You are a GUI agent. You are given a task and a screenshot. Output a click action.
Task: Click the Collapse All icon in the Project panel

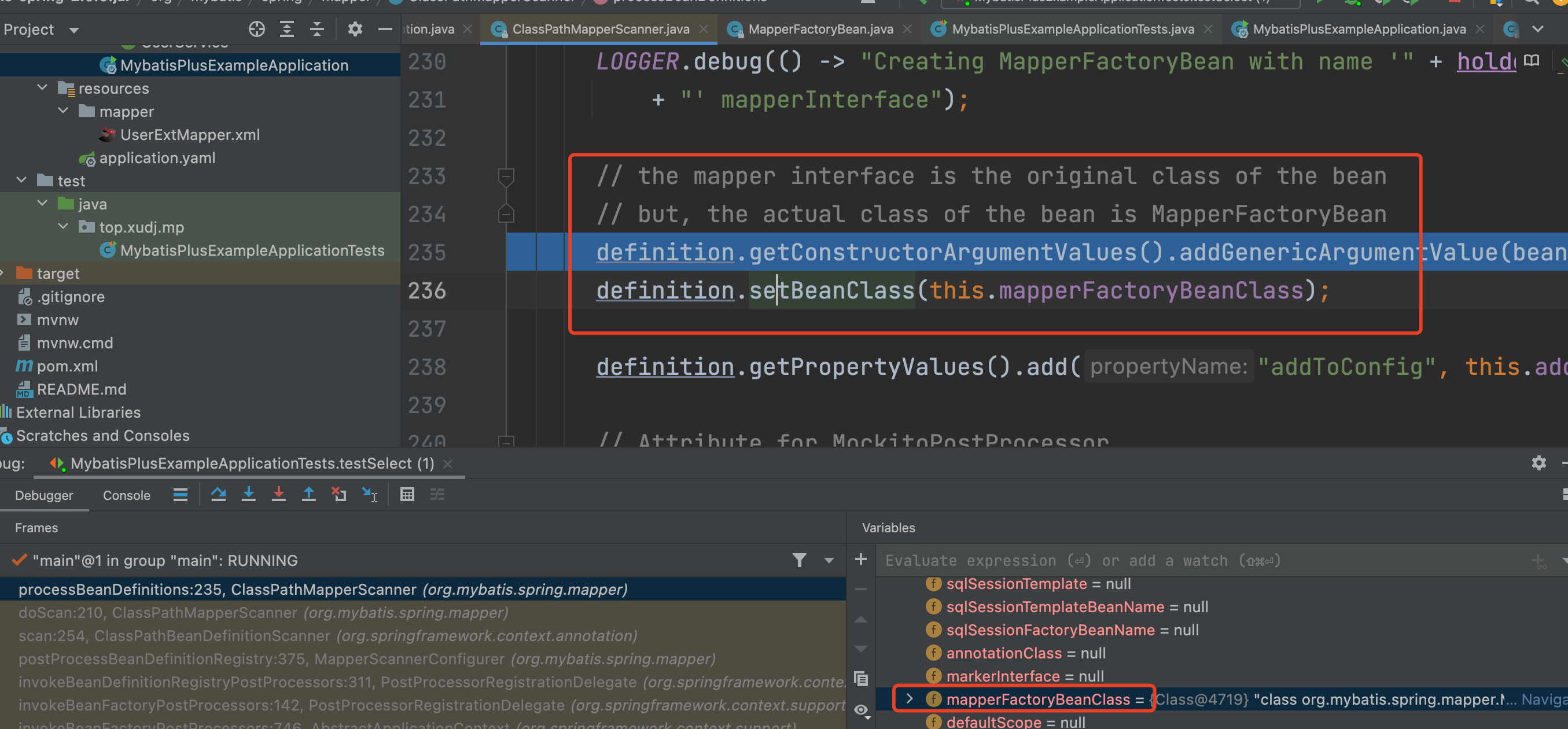(x=317, y=28)
